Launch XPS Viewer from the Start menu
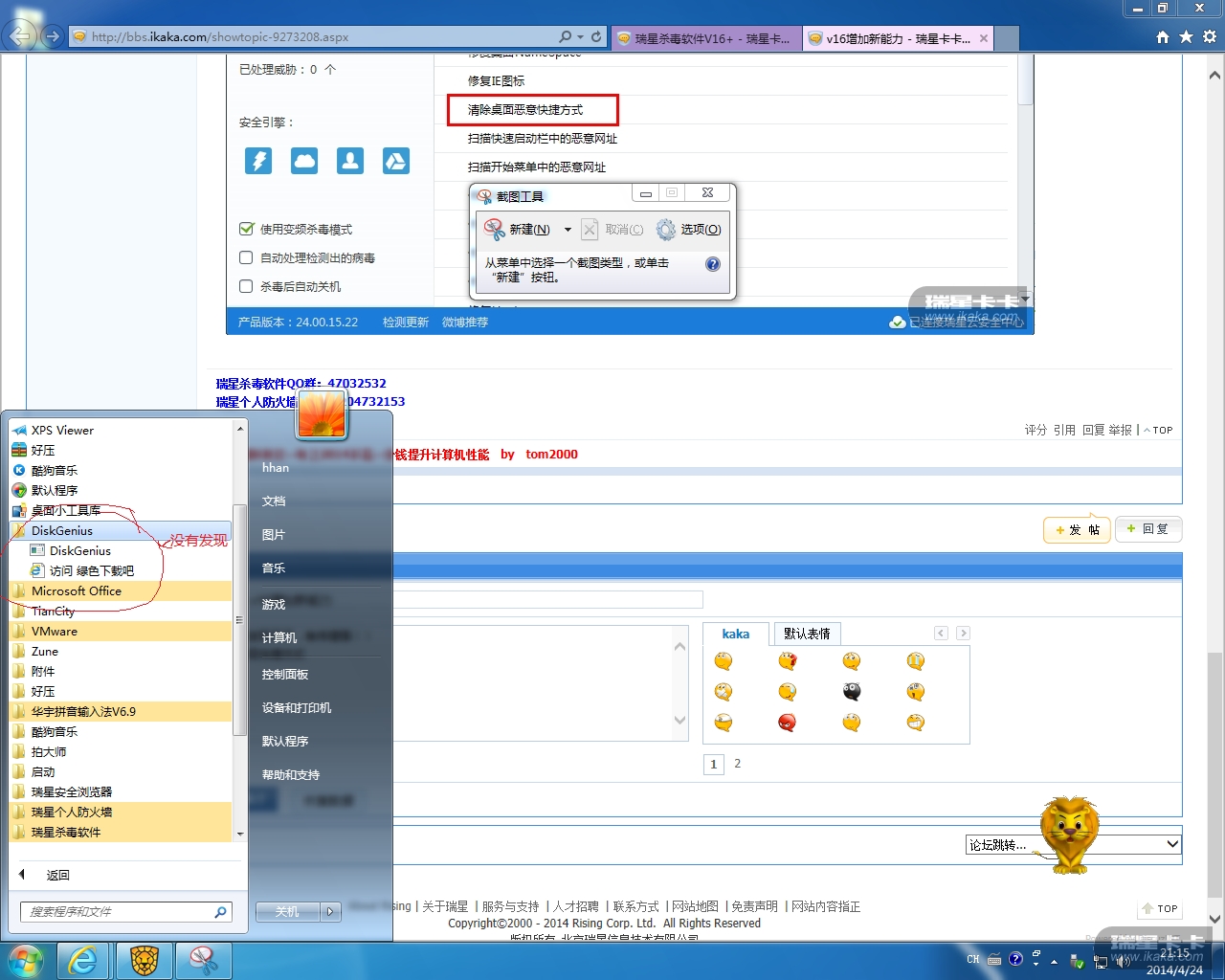Image resolution: width=1225 pixels, height=980 pixels. click(121, 430)
